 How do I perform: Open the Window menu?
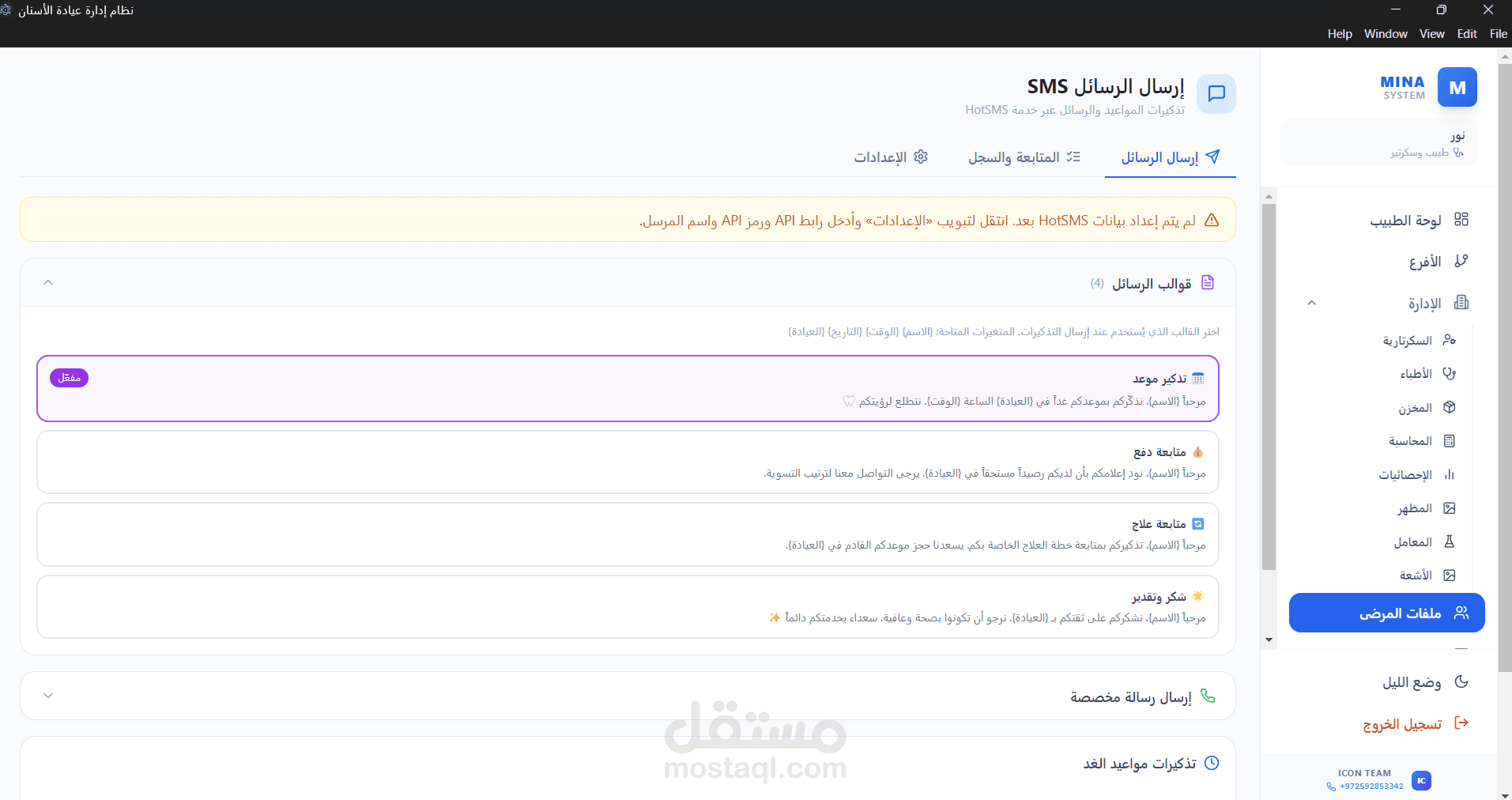pos(1386,34)
